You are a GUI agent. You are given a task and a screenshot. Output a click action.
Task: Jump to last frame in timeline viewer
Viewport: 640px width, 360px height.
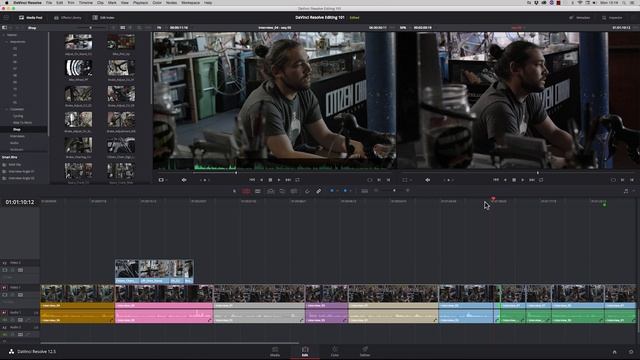pos(532,180)
